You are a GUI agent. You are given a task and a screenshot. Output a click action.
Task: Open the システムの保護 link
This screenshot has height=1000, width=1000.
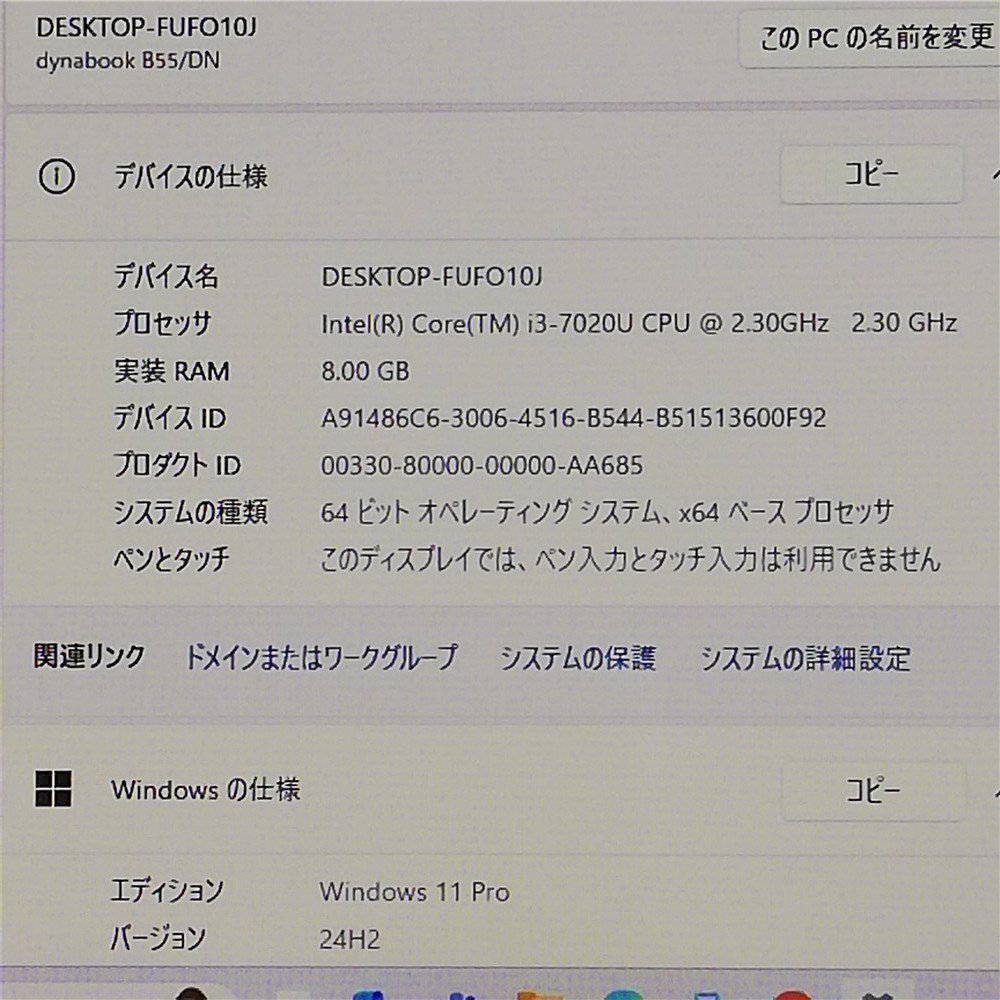[578, 658]
